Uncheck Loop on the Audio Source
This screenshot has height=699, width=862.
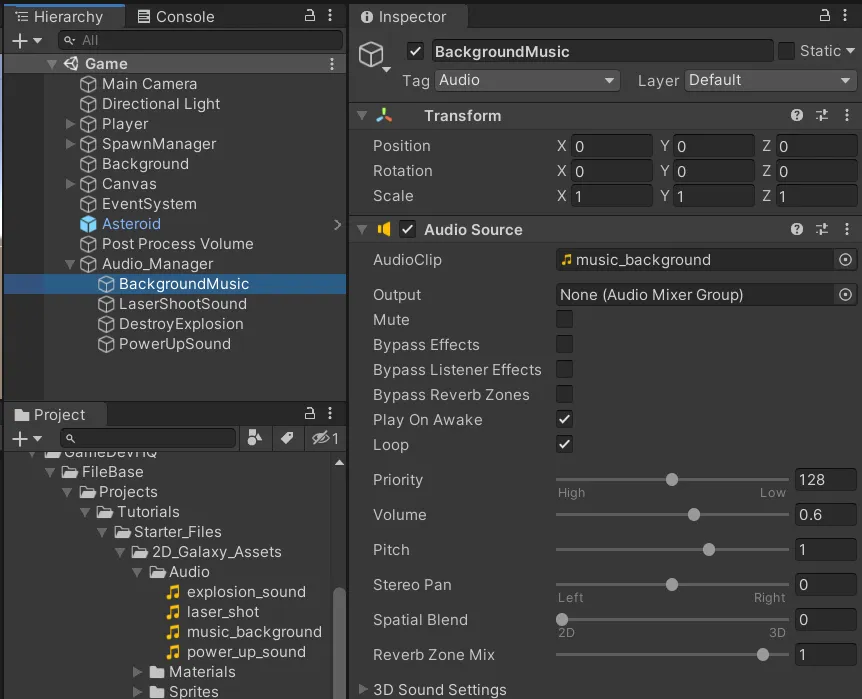[x=565, y=445]
